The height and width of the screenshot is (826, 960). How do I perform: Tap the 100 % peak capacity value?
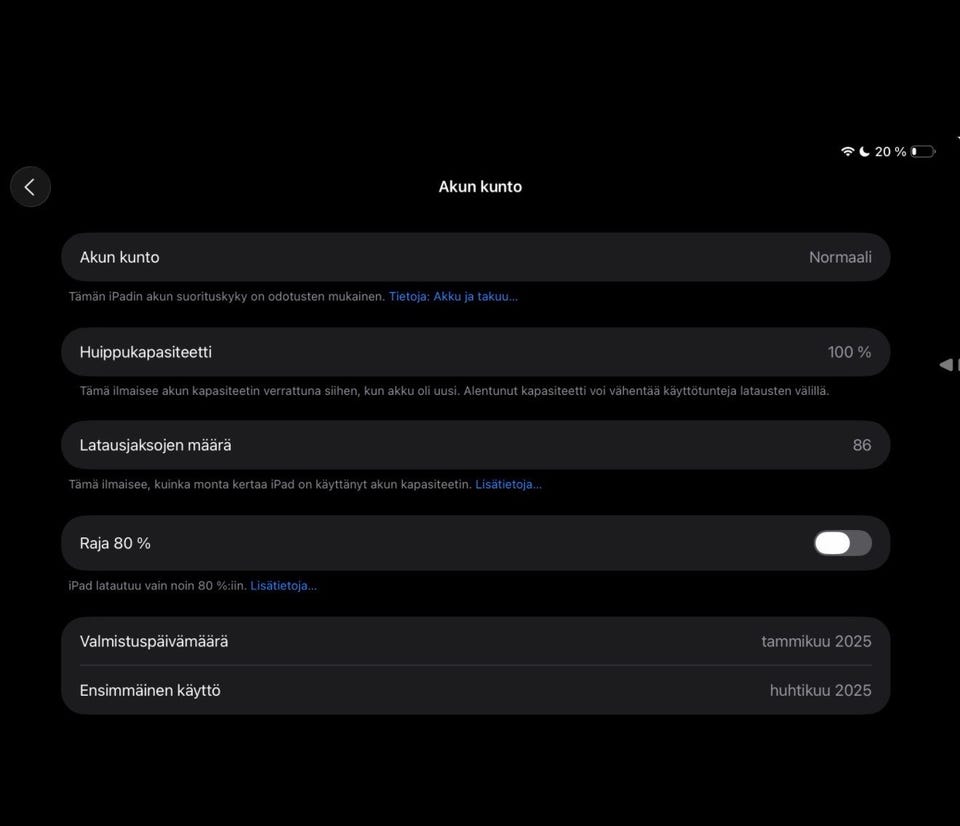(849, 352)
